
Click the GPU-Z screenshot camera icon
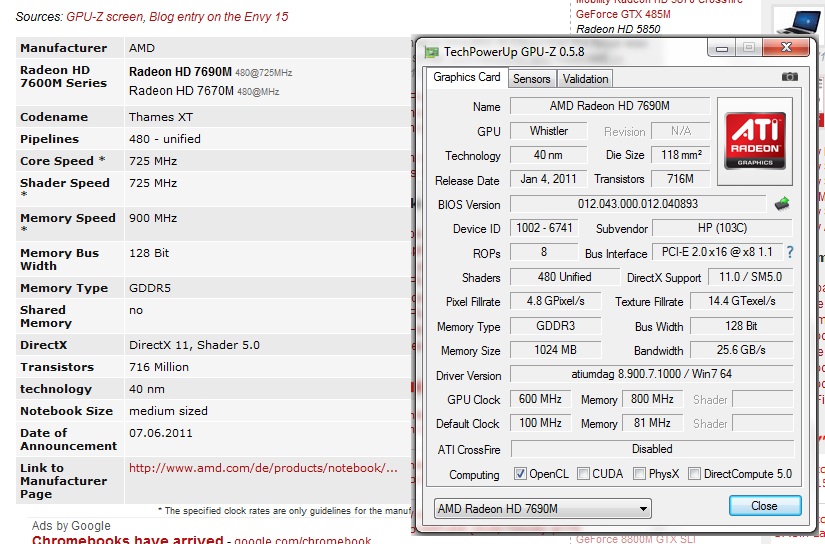pyautogui.click(x=789, y=77)
